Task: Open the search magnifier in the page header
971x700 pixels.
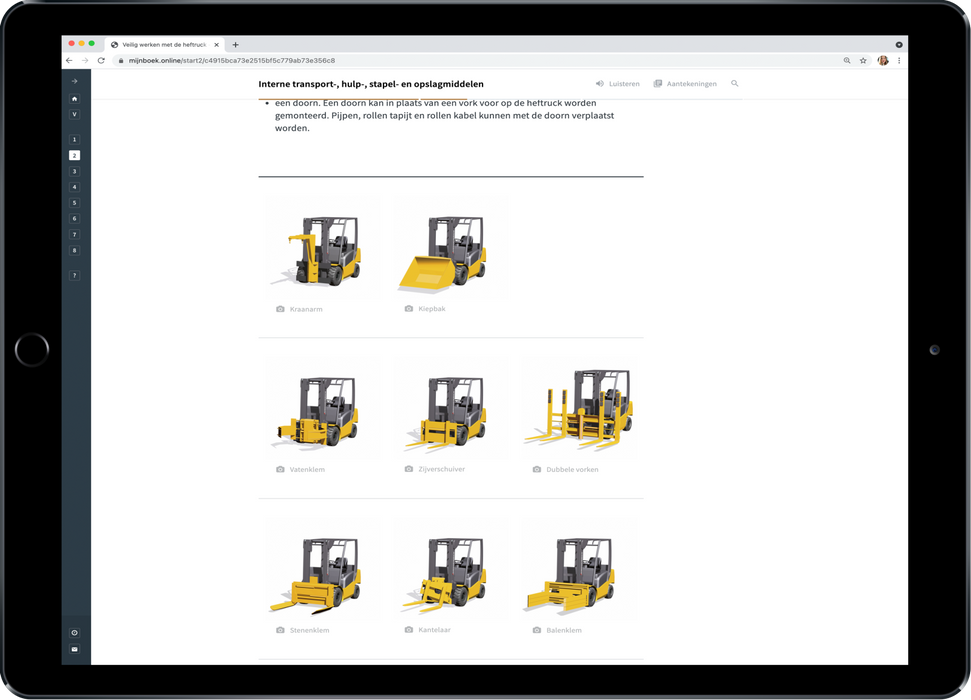Action: pos(735,84)
